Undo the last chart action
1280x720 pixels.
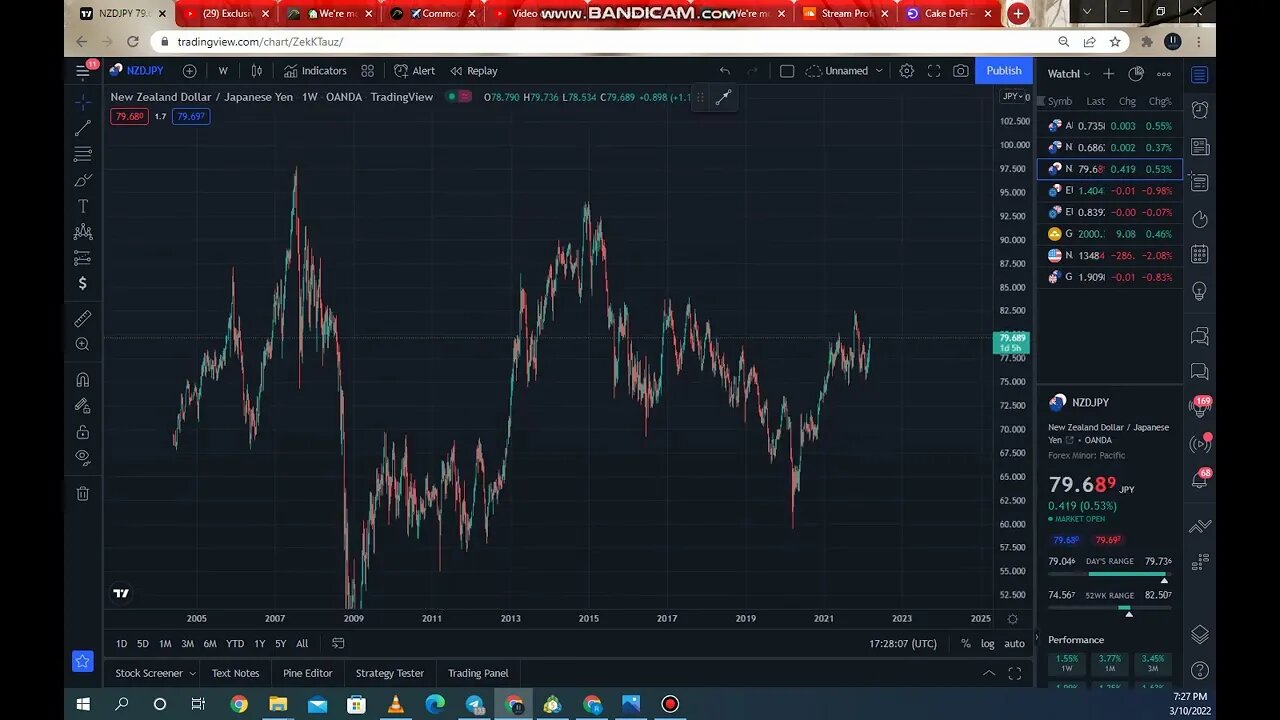tap(725, 71)
